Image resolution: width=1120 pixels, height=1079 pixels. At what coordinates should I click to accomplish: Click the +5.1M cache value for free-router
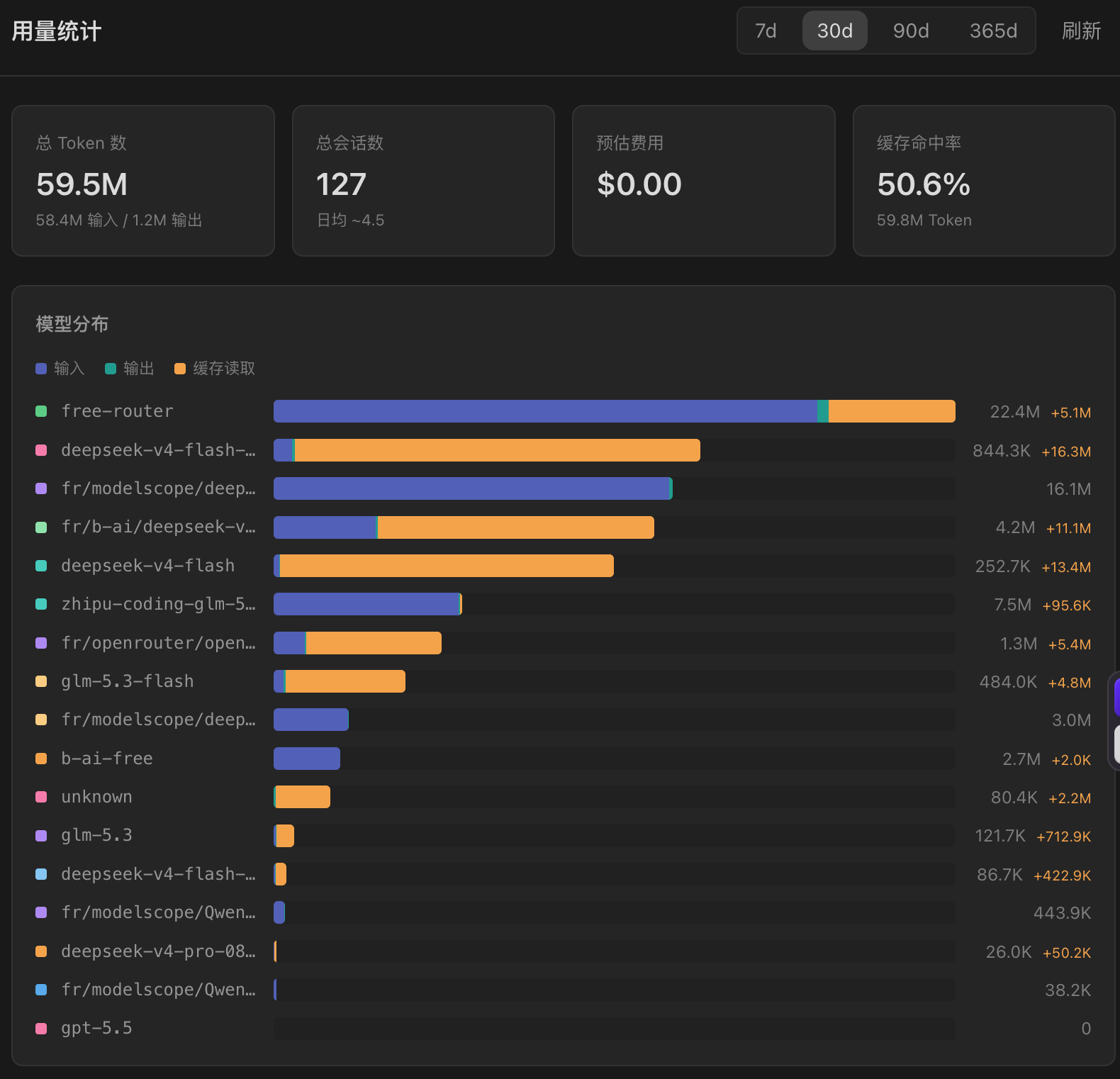1070,413
